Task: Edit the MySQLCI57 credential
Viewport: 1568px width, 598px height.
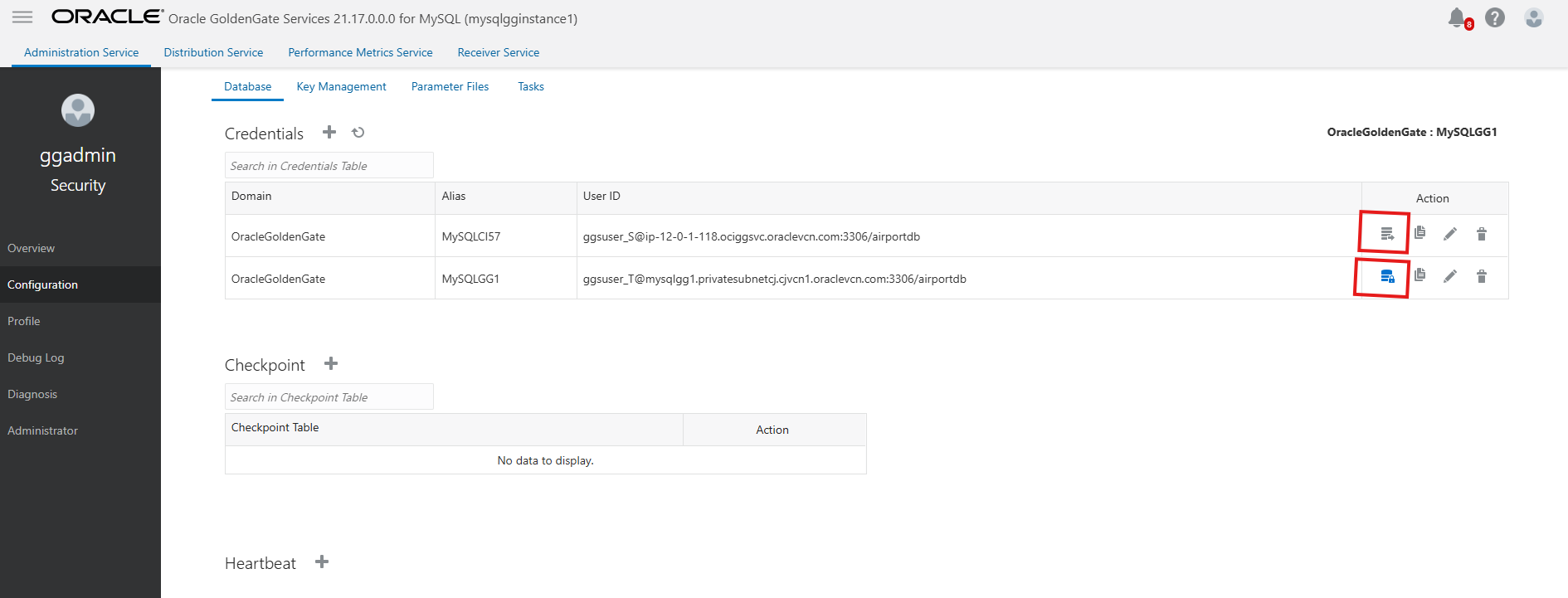Action: (1450, 234)
